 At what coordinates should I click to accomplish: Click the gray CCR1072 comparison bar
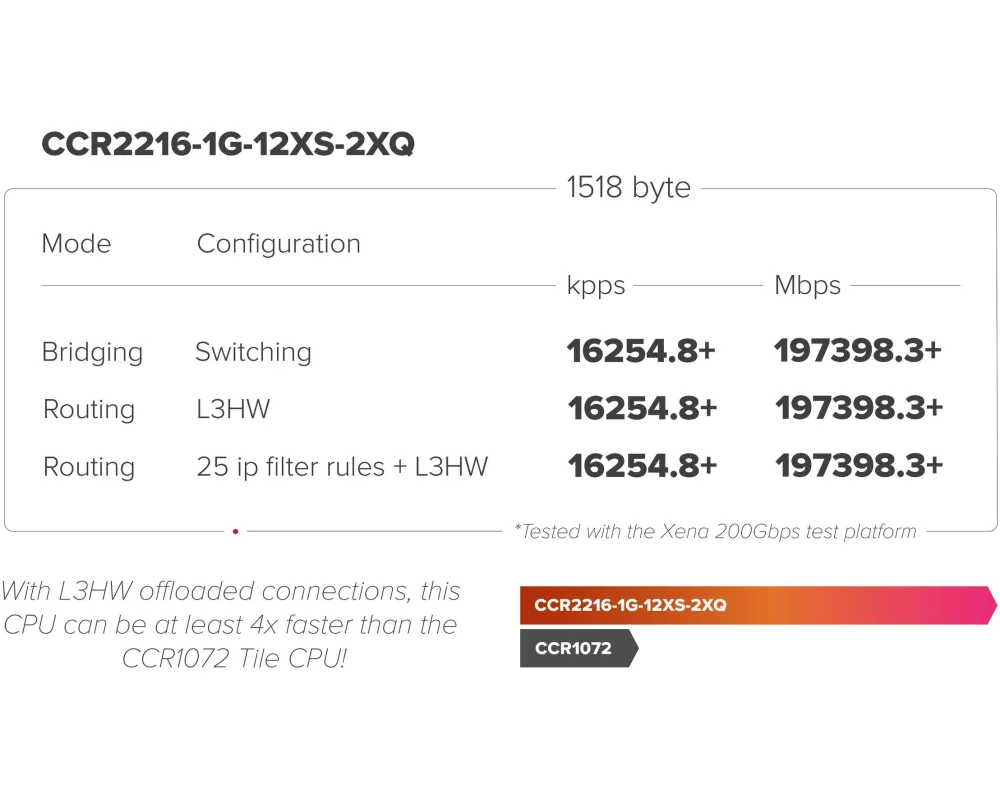coord(578,648)
